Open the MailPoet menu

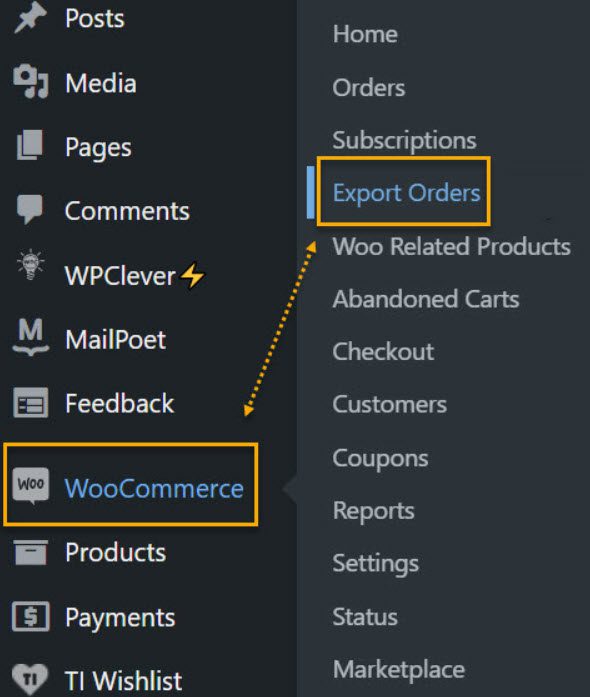[116, 340]
